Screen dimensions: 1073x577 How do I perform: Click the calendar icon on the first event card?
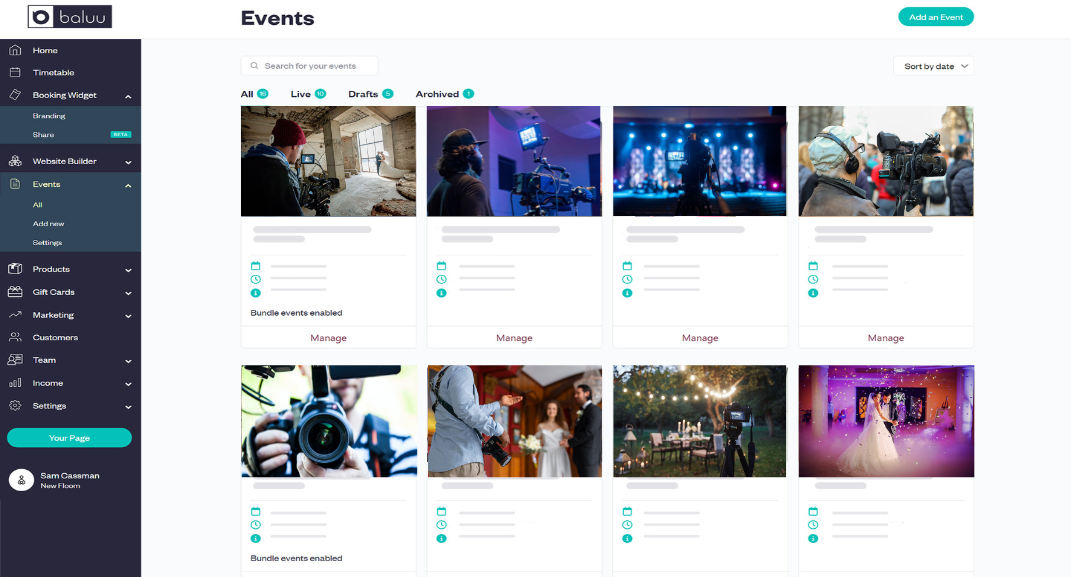coord(256,266)
